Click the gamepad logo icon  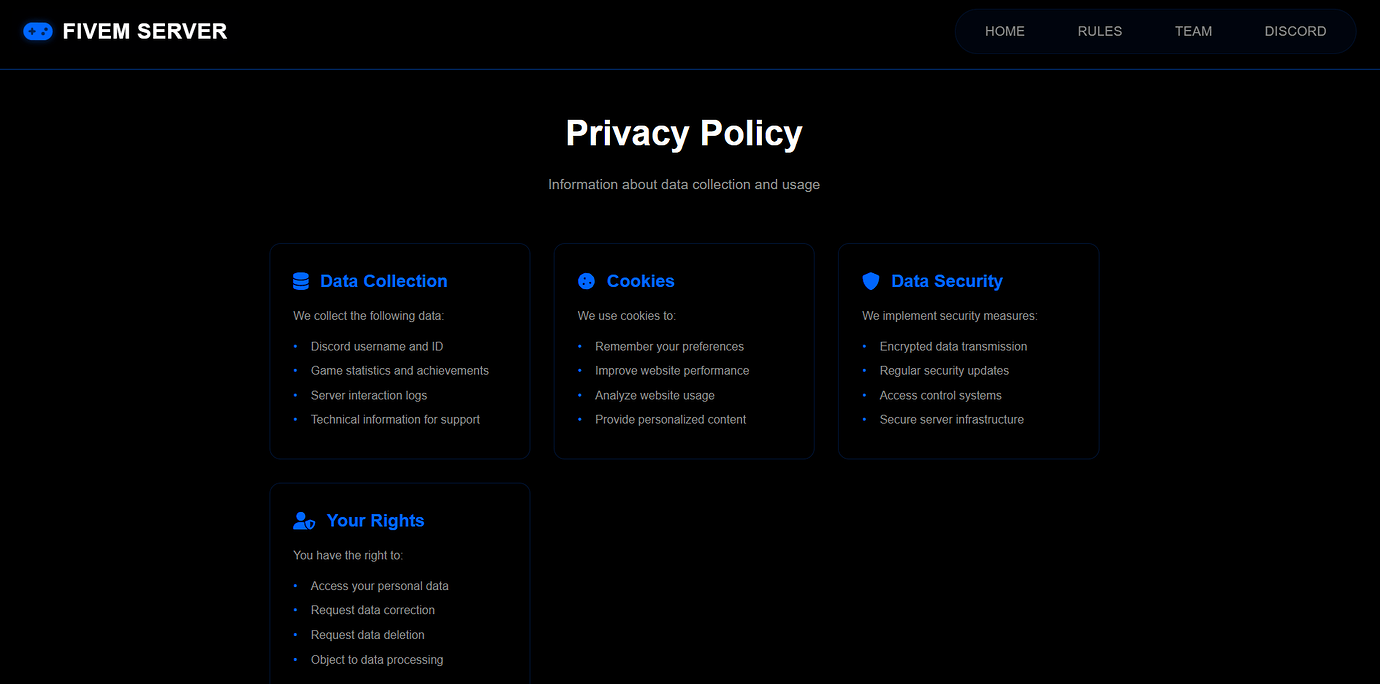[37, 31]
